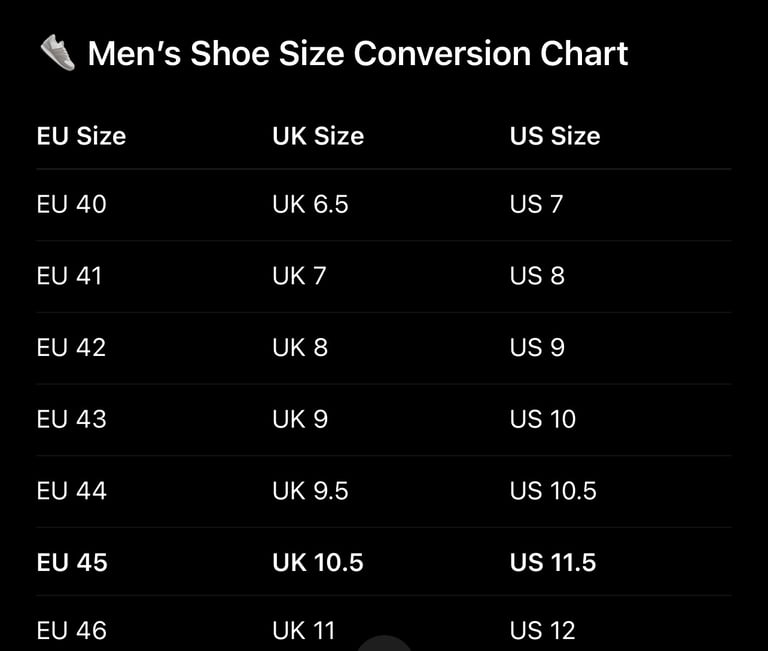Image resolution: width=768 pixels, height=651 pixels.
Task: Click the US 10 cell
Action: [x=543, y=419]
